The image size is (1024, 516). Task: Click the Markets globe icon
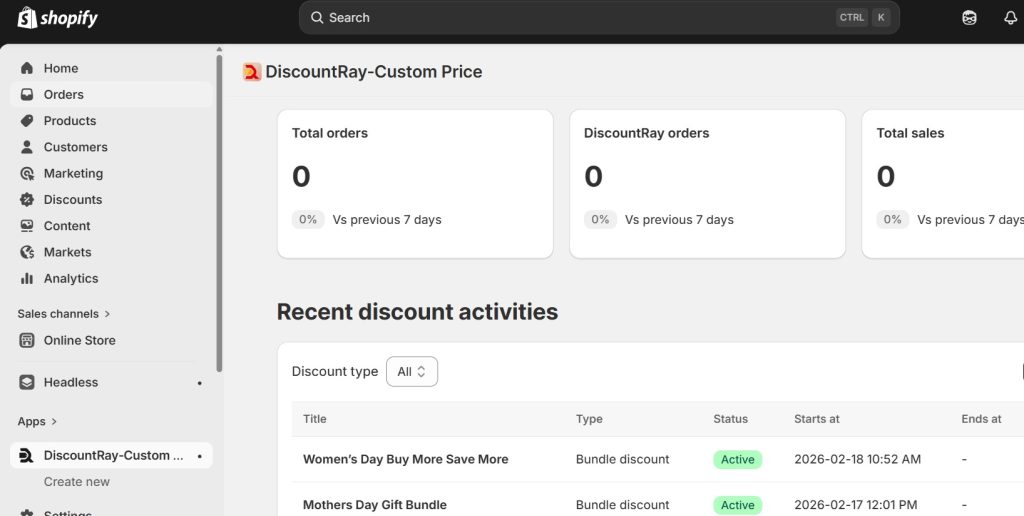(27, 252)
